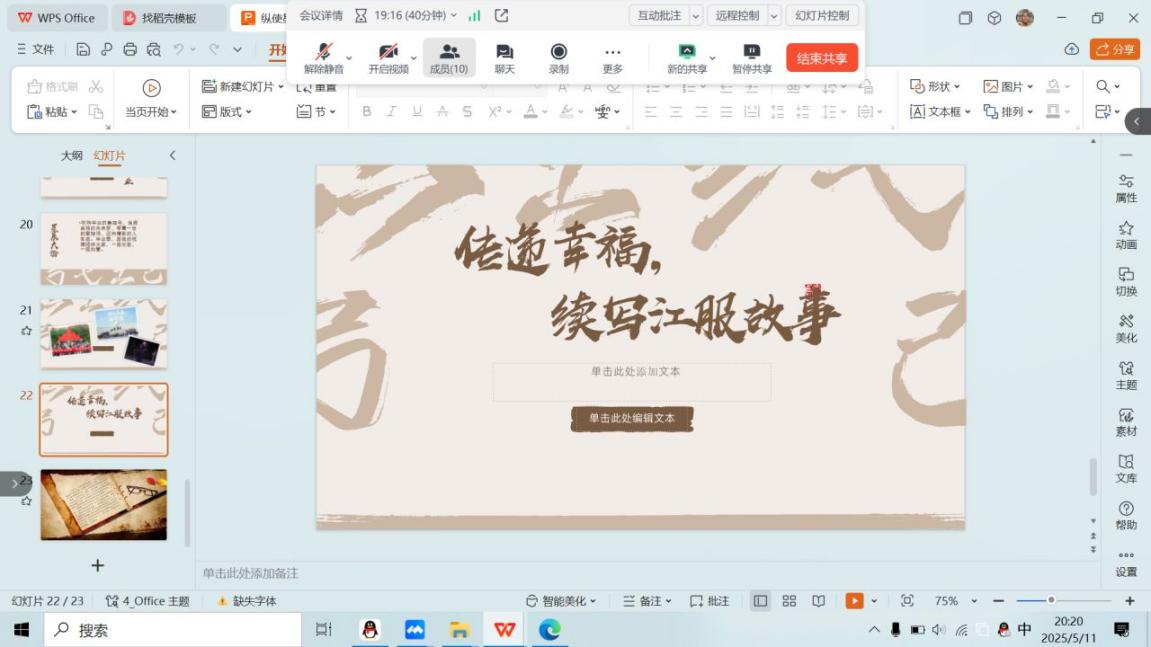Expand the Shapes dropdown

point(936,87)
